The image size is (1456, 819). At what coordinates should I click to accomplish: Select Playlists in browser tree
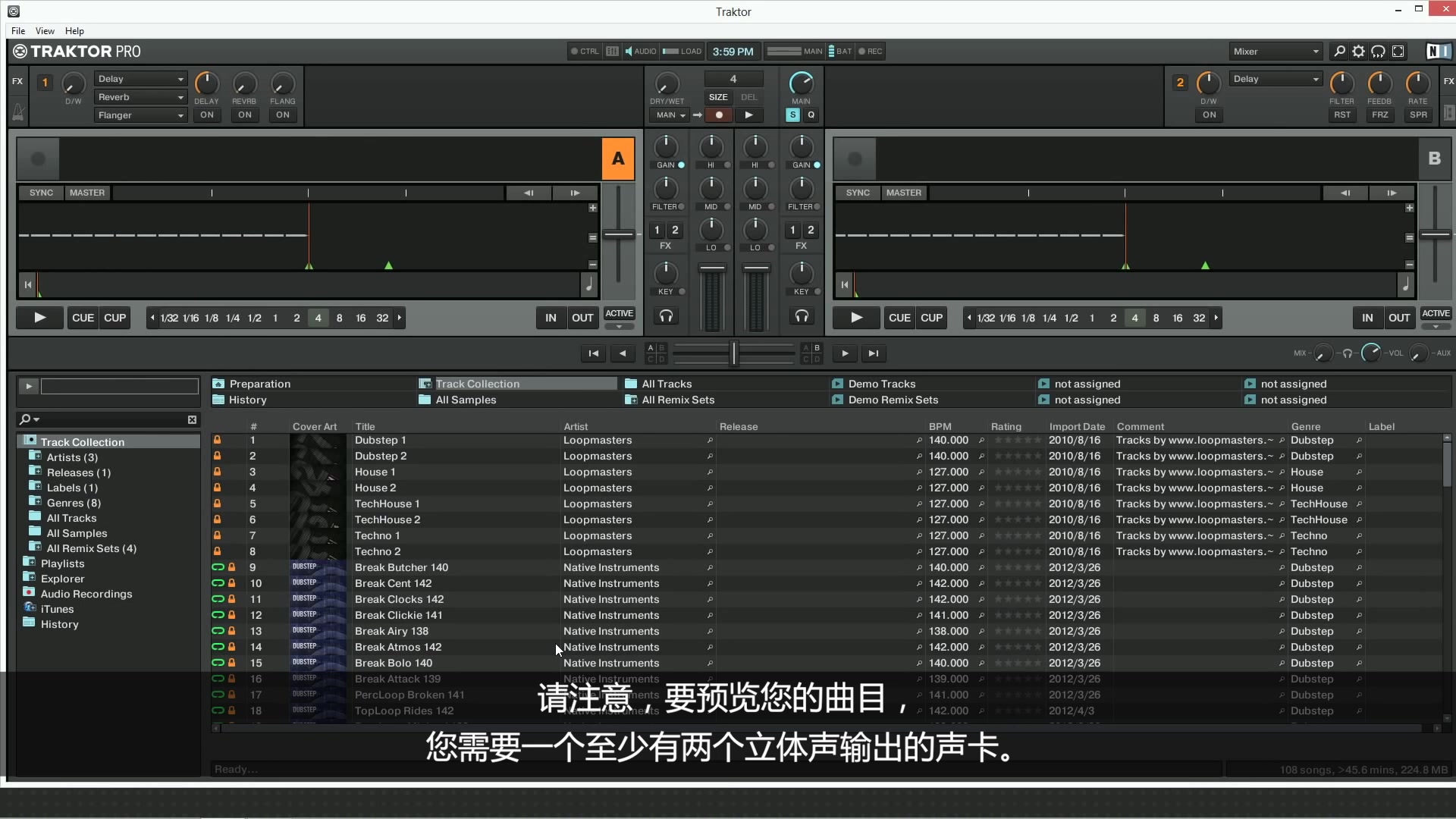click(62, 563)
